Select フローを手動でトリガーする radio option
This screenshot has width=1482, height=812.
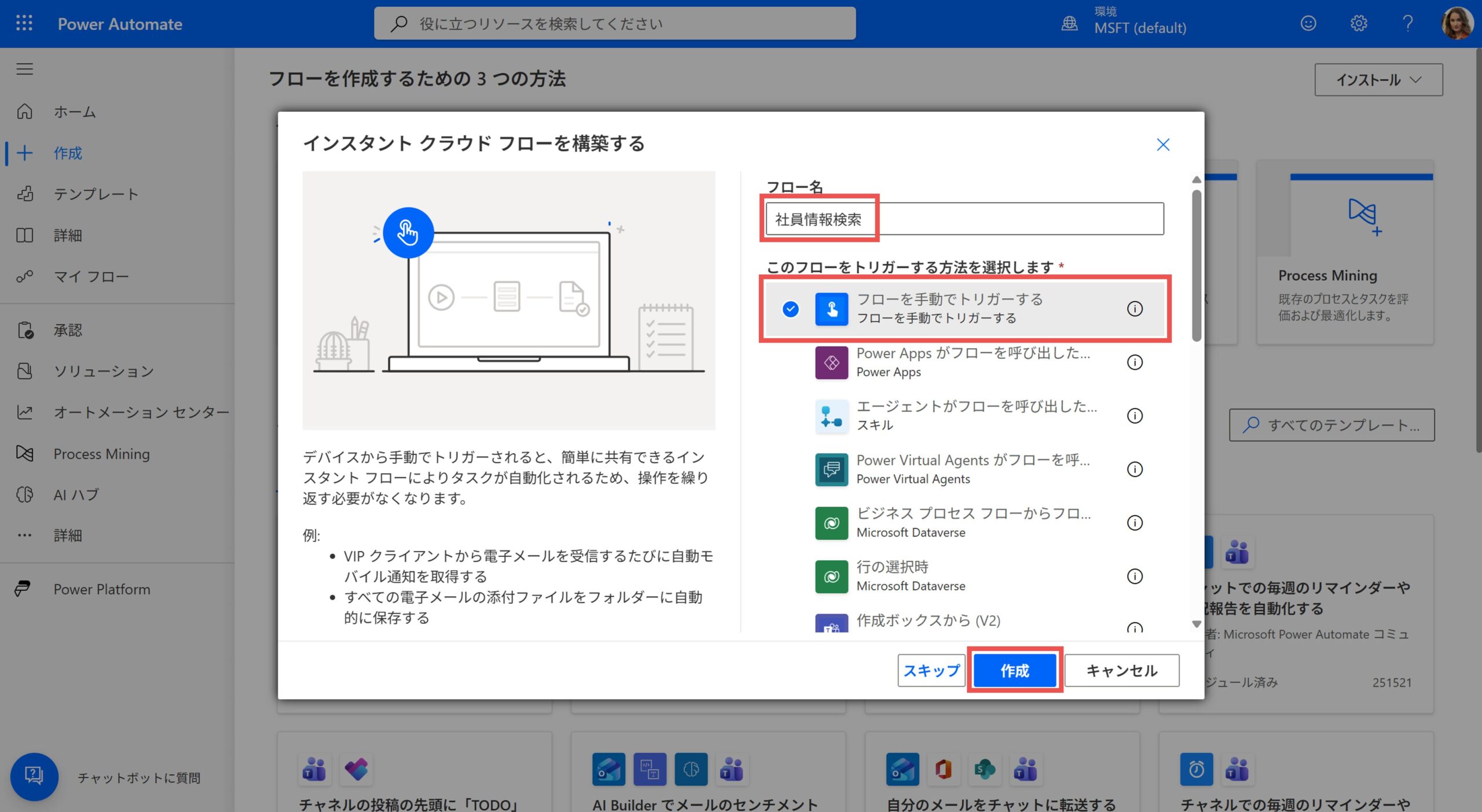pyautogui.click(x=790, y=308)
